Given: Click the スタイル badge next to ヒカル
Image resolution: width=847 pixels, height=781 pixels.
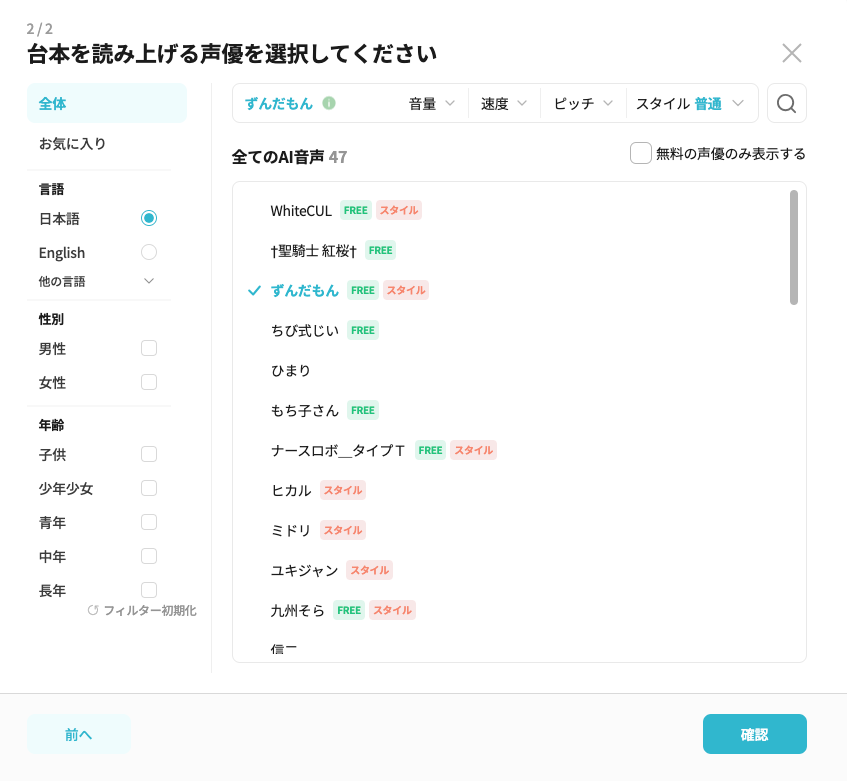Looking at the screenshot, I should (342, 490).
